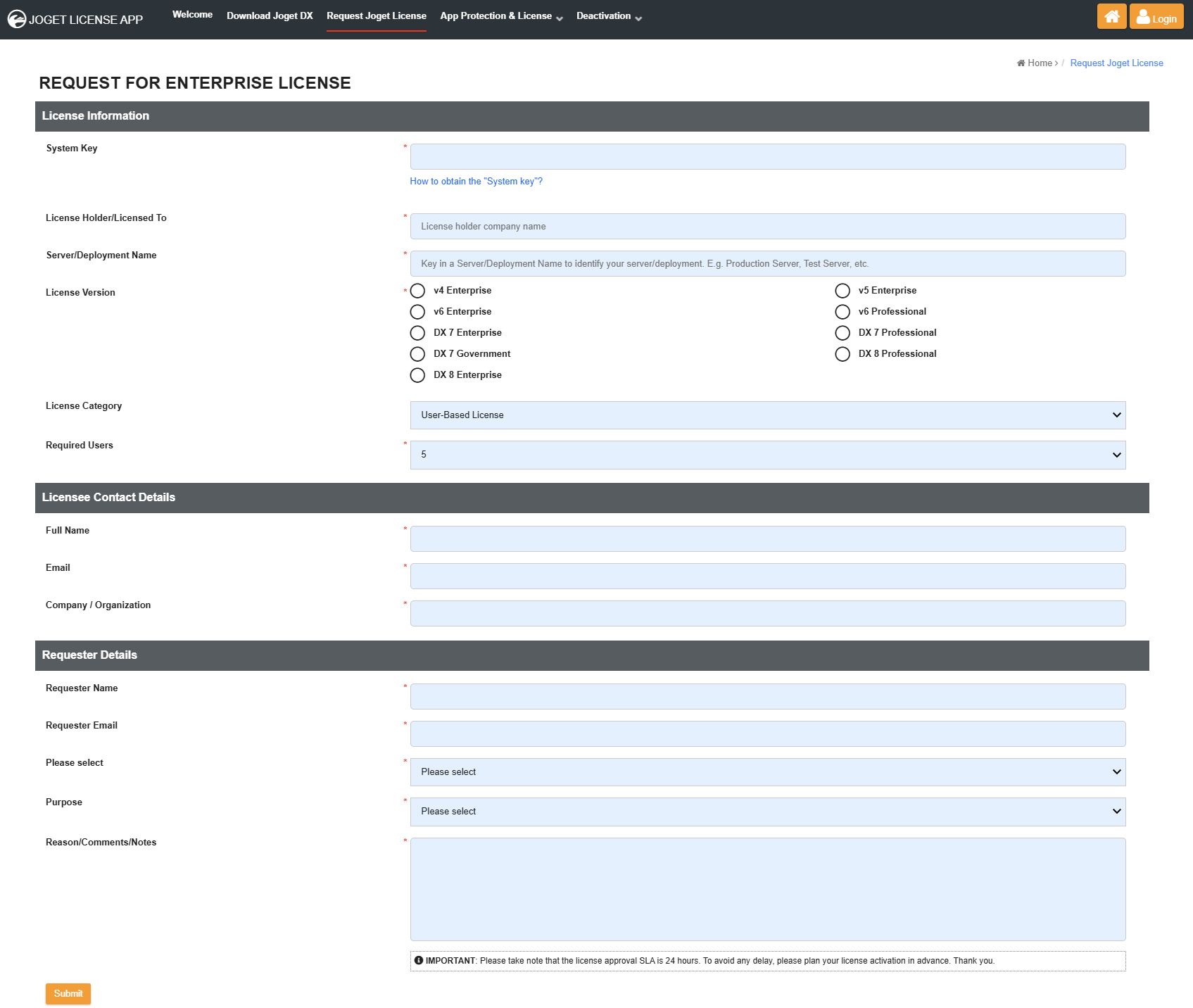Click the Licensee Contact Details section header

pyautogui.click(x=592, y=498)
